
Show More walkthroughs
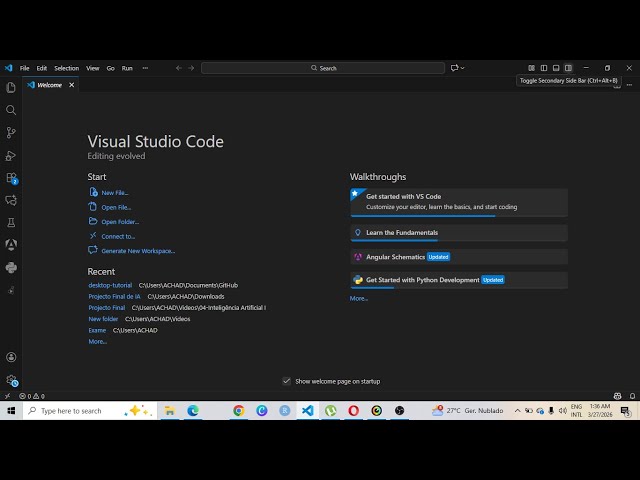tap(359, 298)
